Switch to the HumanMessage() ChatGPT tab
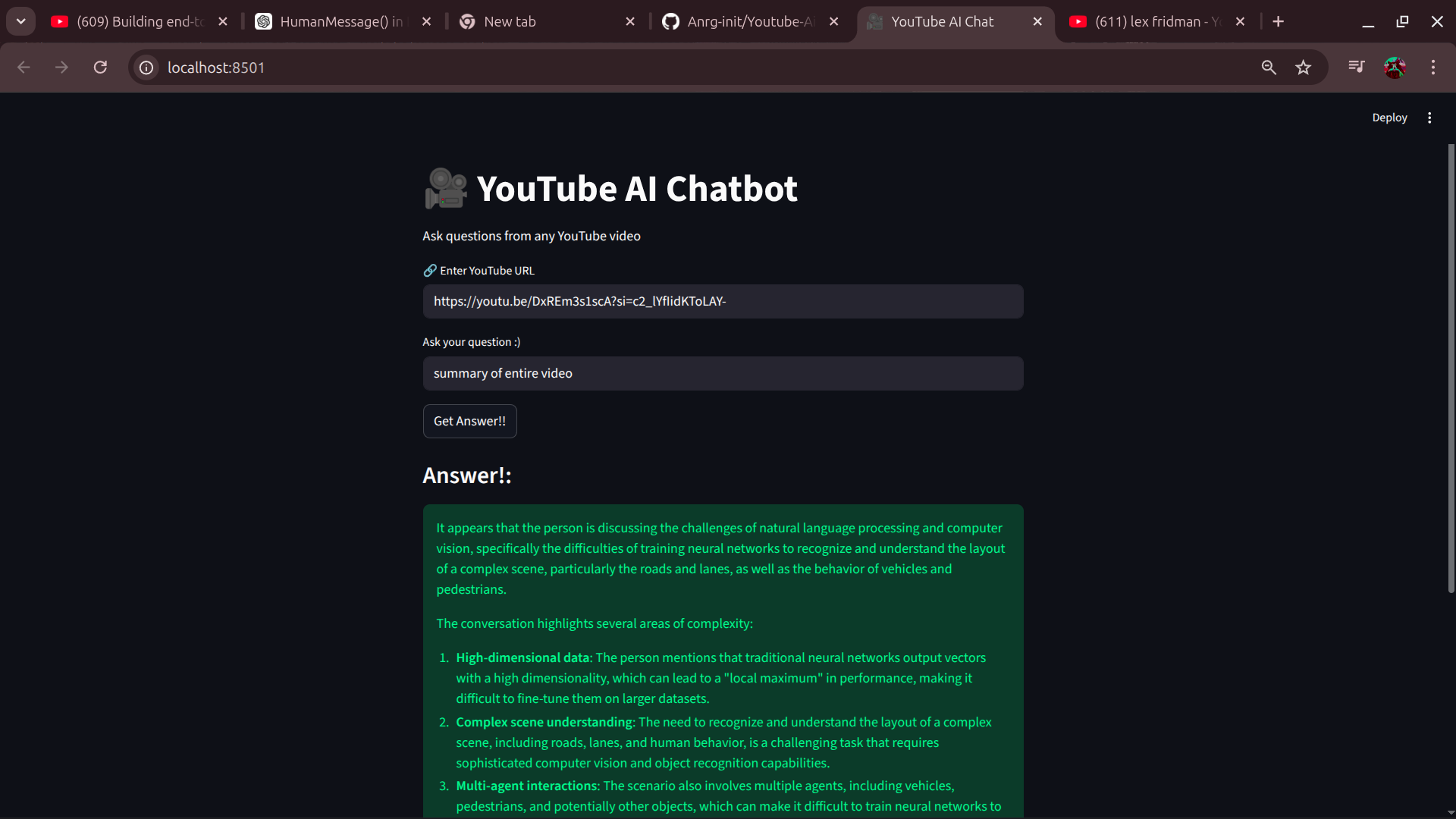 coord(344,21)
